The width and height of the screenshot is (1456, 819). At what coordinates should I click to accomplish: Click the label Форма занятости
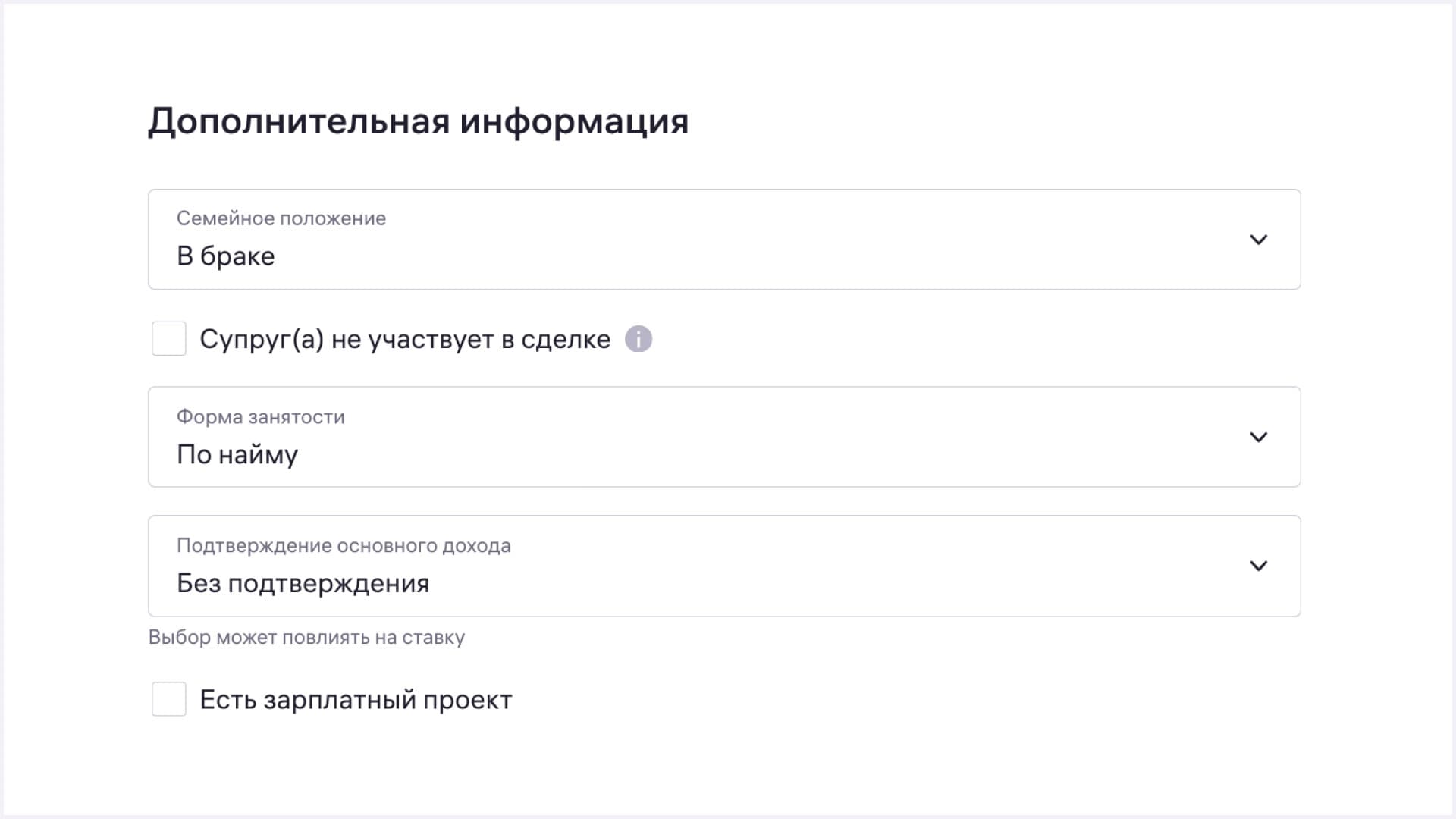tap(260, 416)
